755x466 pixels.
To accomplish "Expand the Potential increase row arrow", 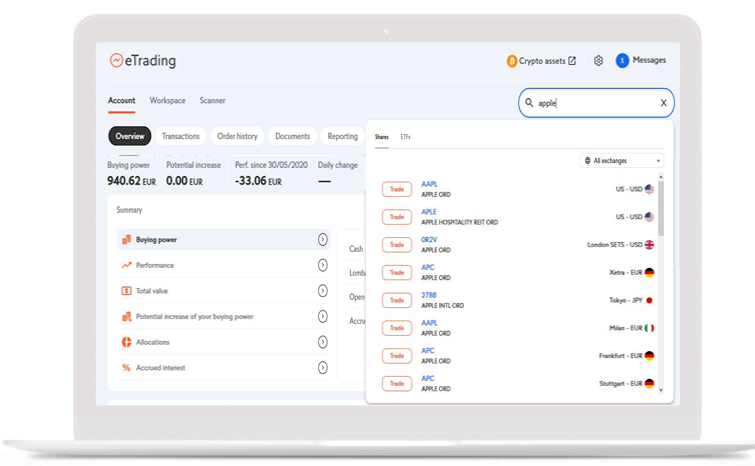I will point(323,316).
